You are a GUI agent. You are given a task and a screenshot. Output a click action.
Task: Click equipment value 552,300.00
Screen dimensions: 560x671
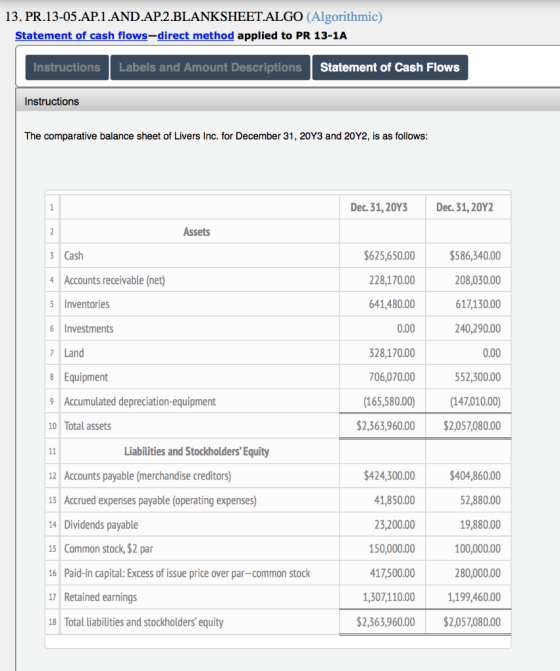(477, 377)
